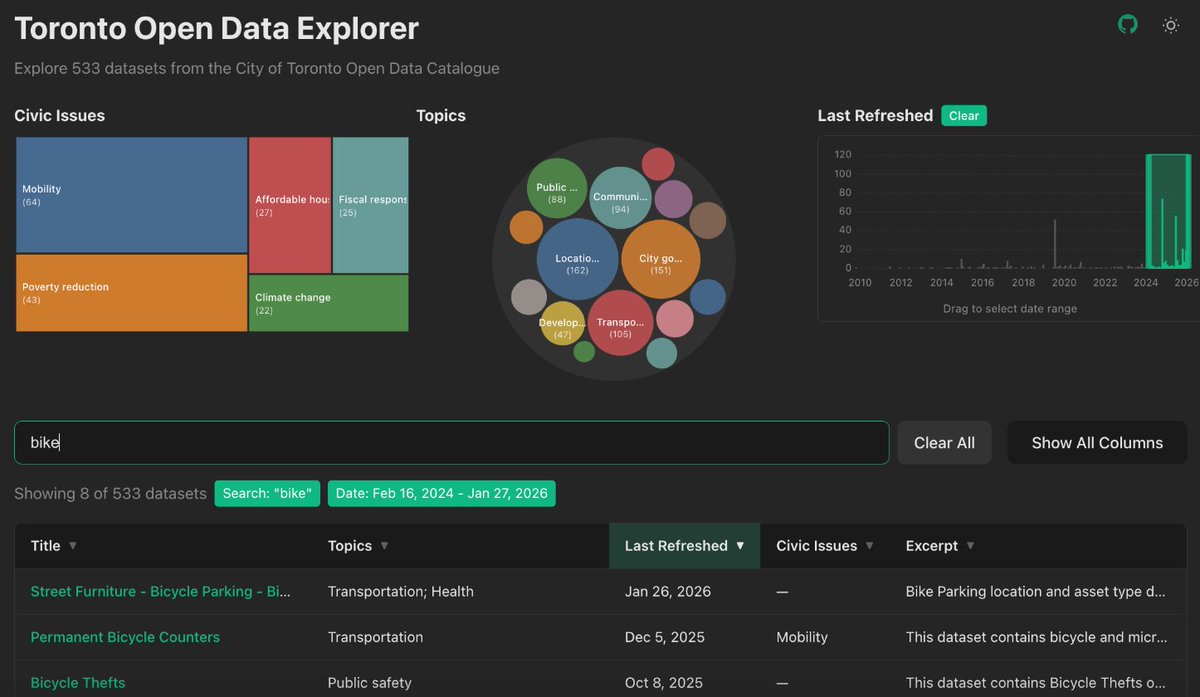Toggle the light/dark theme sun icon
This screenshot has width=1200, height=697.
[1171, 25]
